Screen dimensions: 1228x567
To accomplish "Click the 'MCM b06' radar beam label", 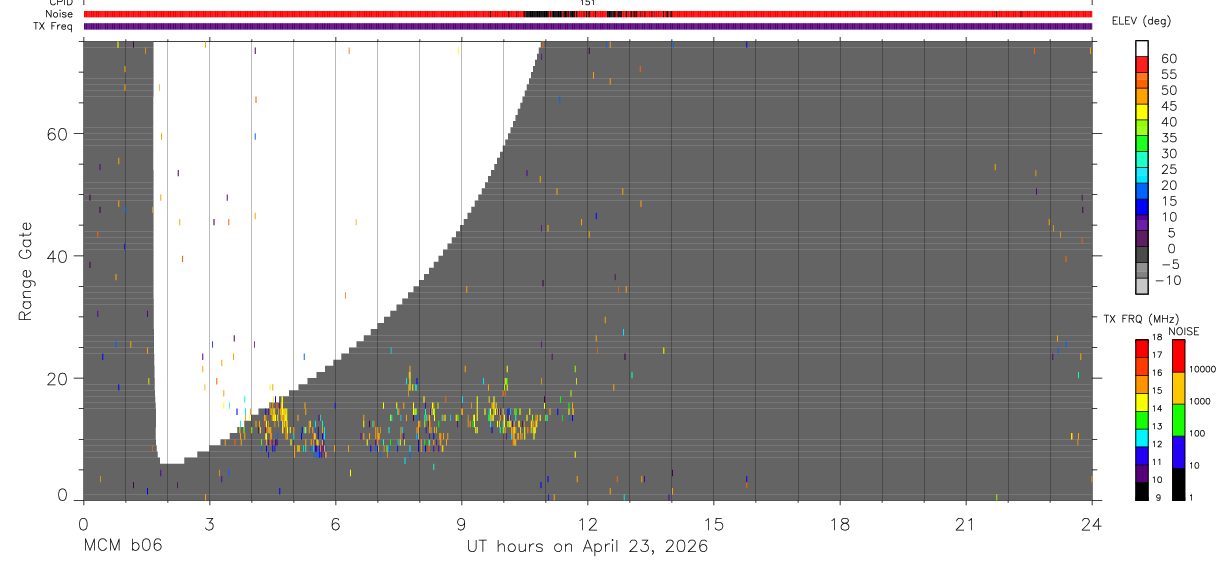I will (x=121, y=547).
